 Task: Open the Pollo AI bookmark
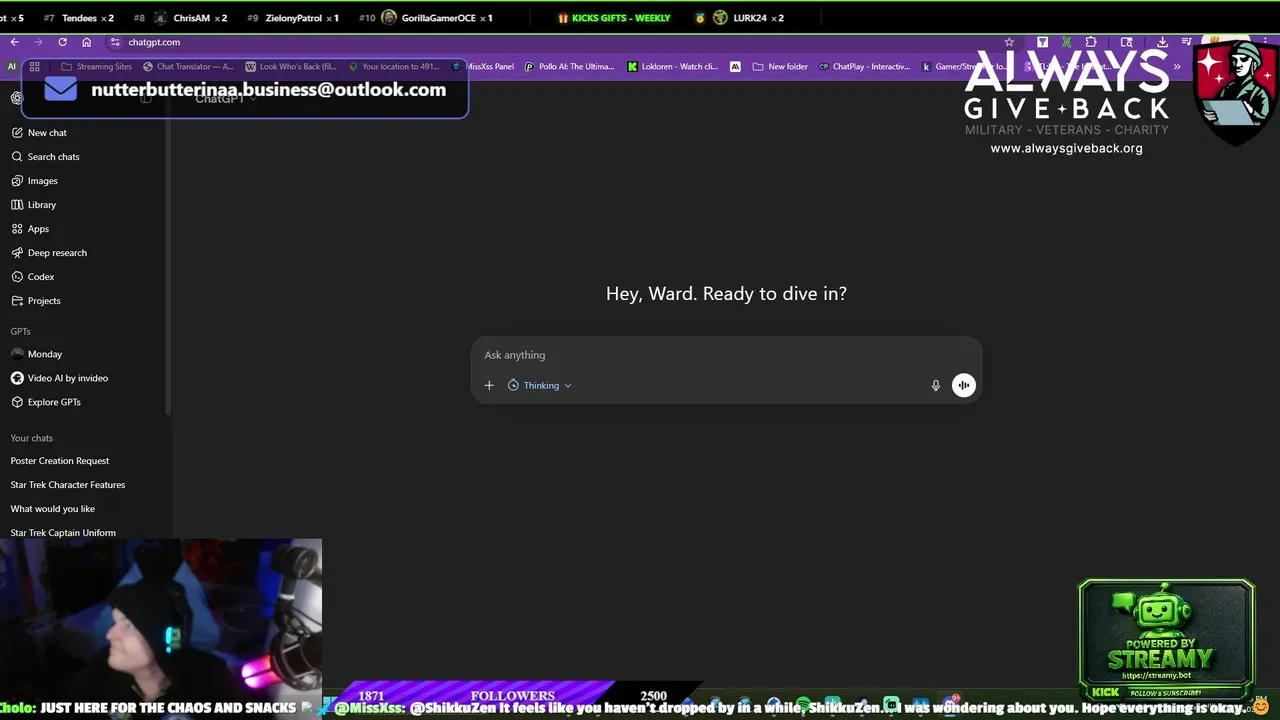click(570, 67)
